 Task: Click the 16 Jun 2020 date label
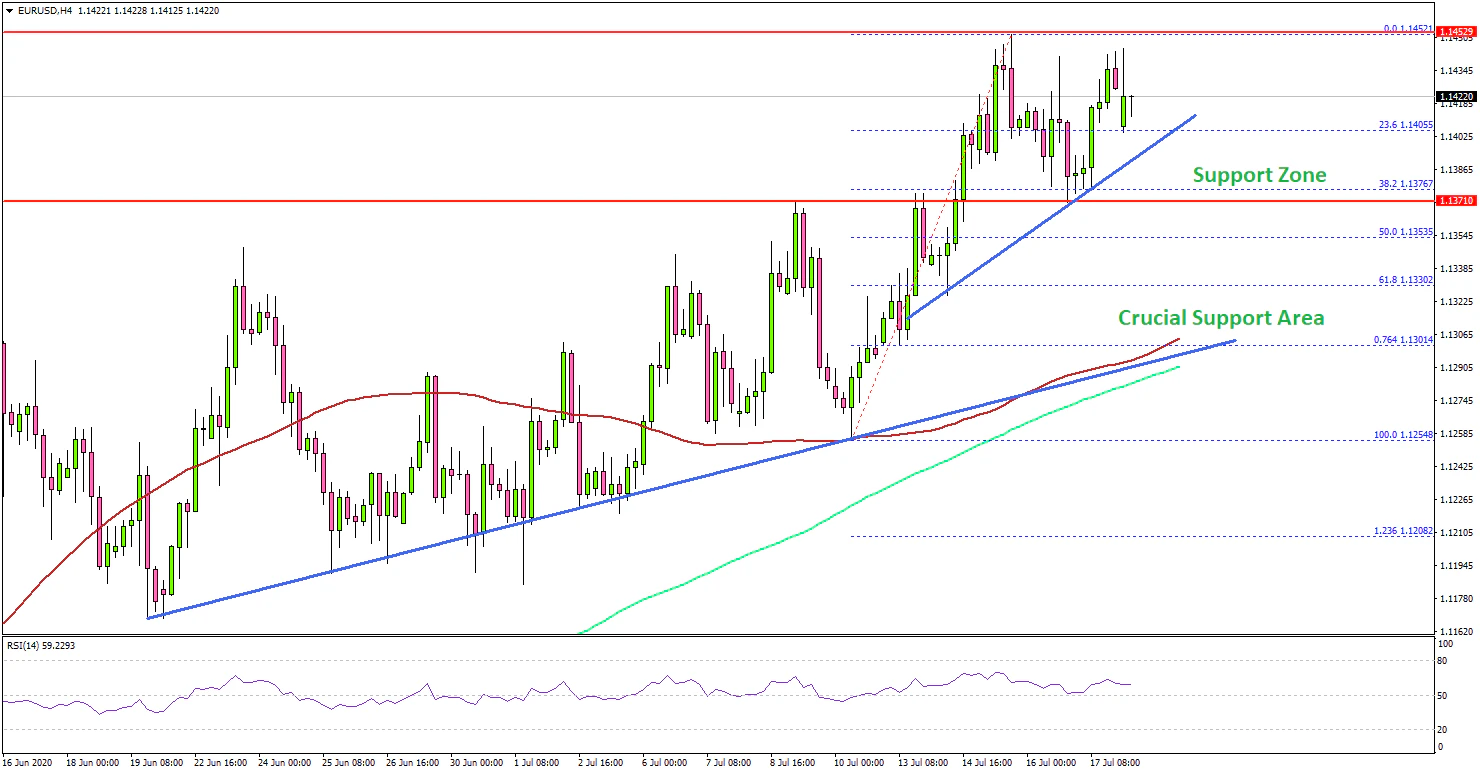coord(28,763)
